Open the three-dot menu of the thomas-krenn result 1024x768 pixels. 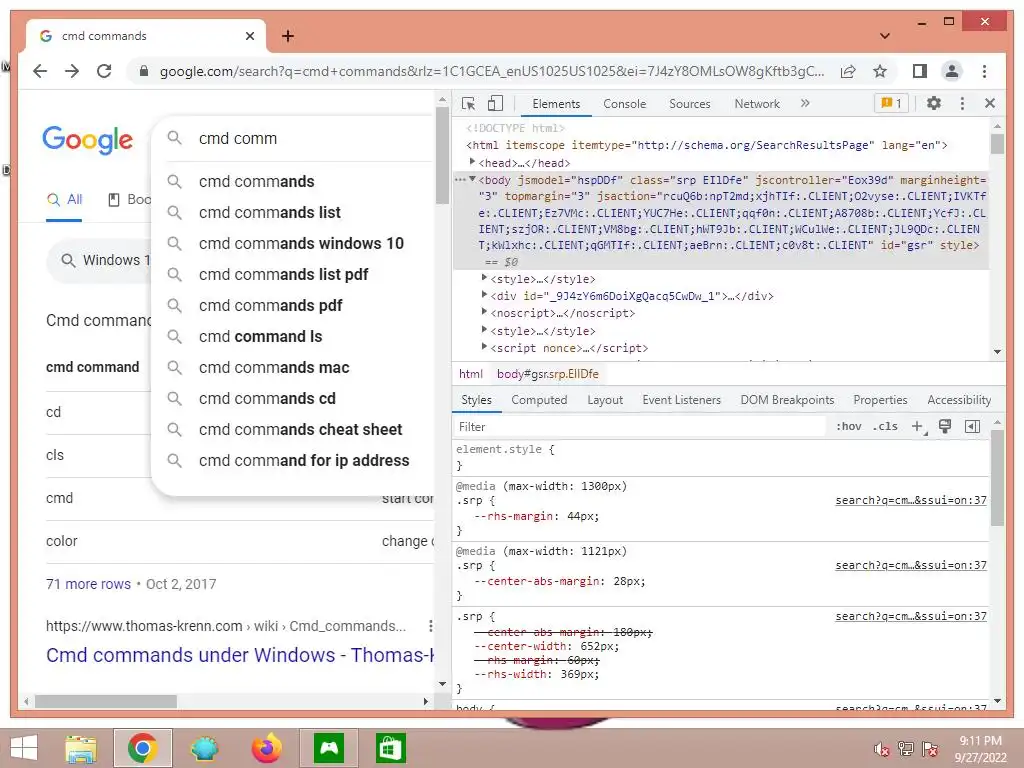pos(430,626)
